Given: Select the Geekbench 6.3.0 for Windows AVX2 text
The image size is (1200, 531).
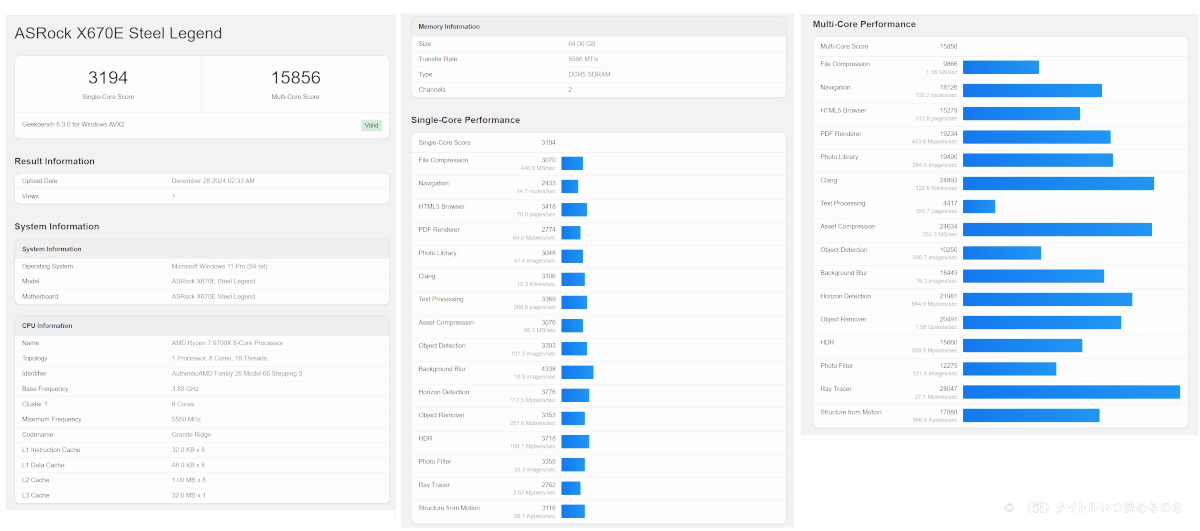Looking at the screenshot, I should point(73,125).
